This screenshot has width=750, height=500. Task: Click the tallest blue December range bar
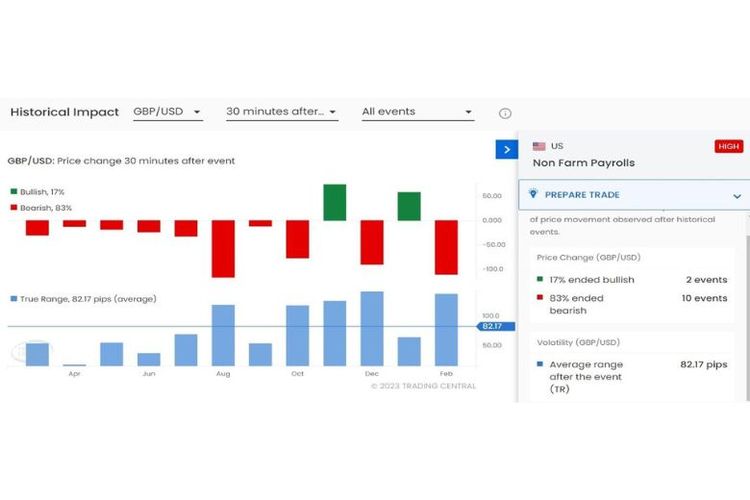pyautogui.click(x=371, y=329)
